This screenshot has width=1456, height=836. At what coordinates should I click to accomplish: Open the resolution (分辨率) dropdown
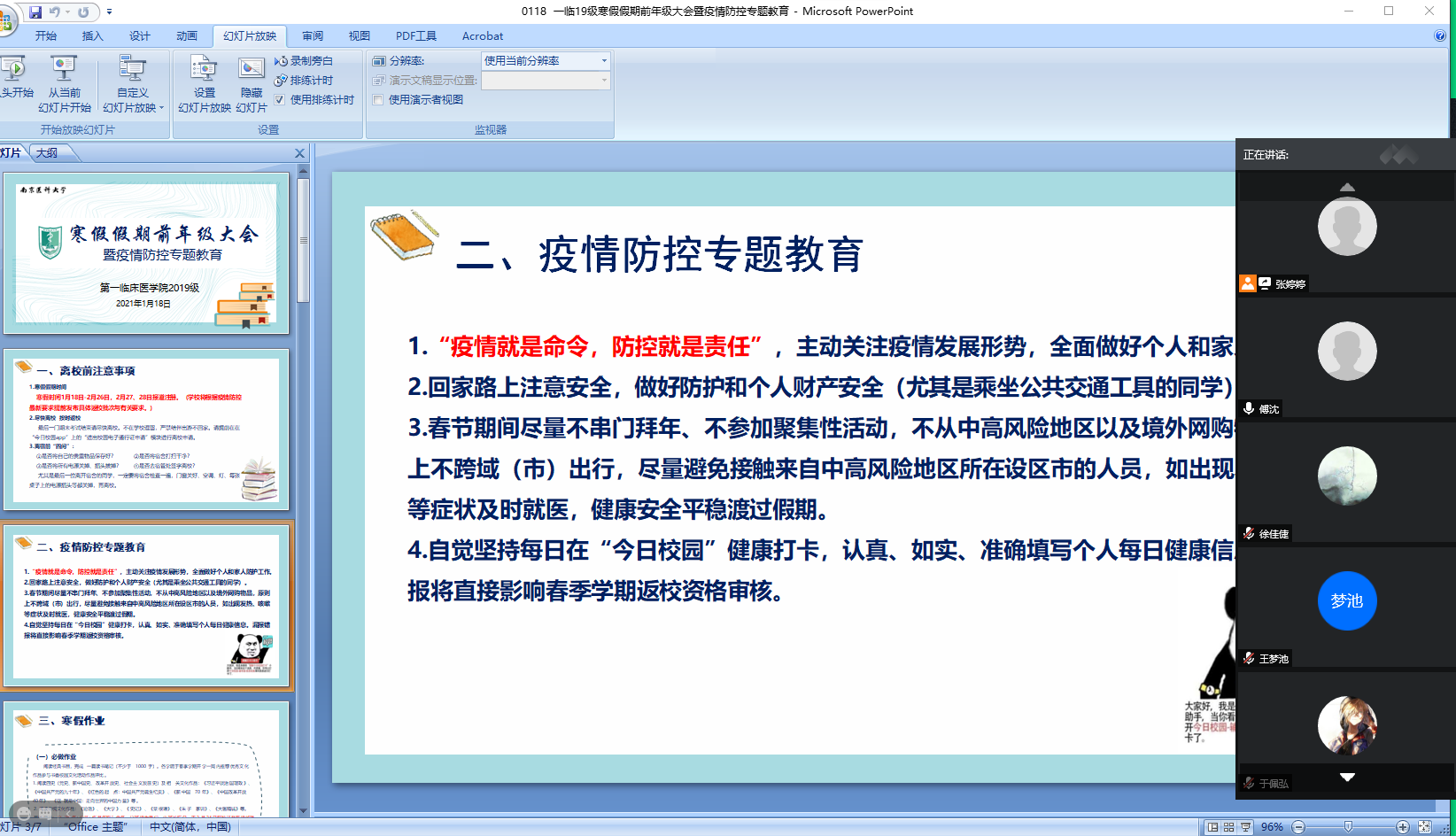coord(604,61)
